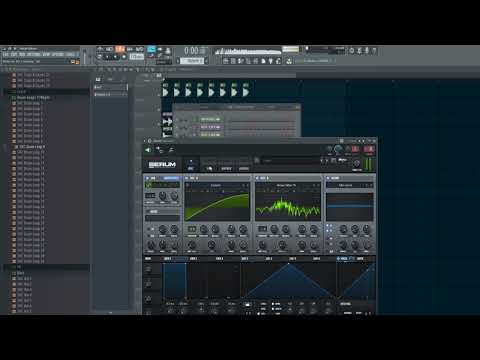Open the Serum menu button
The height and width of the screenshot is (360, 480).
(342, 160)
